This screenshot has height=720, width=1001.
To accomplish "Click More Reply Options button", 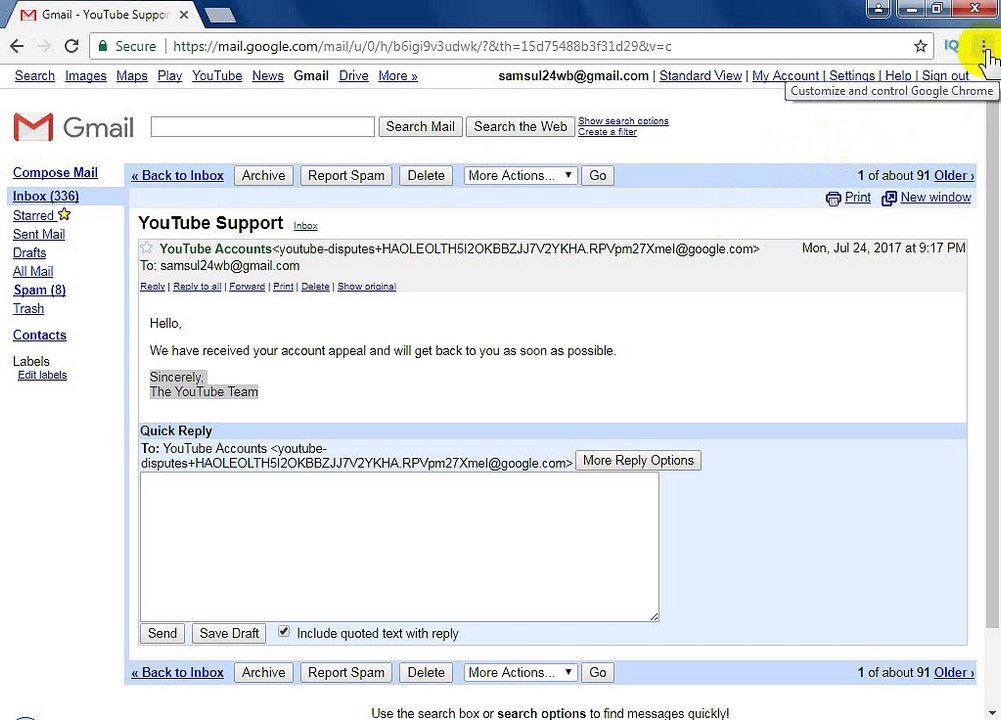I will coord(638,460).
